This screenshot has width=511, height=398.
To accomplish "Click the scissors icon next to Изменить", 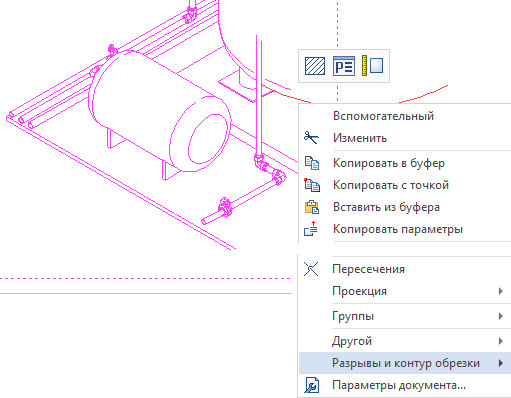I will tap(311, 138).
